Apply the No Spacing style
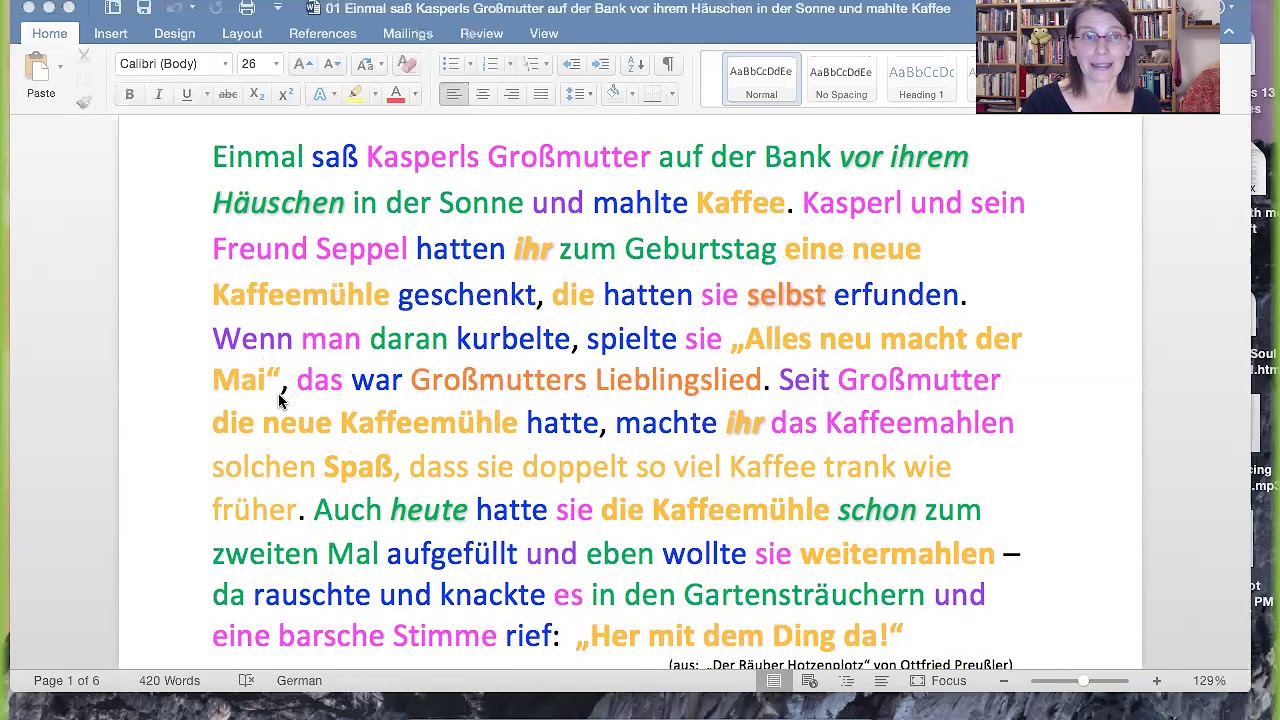Viewport: 1280px width, 720px height. [841, 80]
